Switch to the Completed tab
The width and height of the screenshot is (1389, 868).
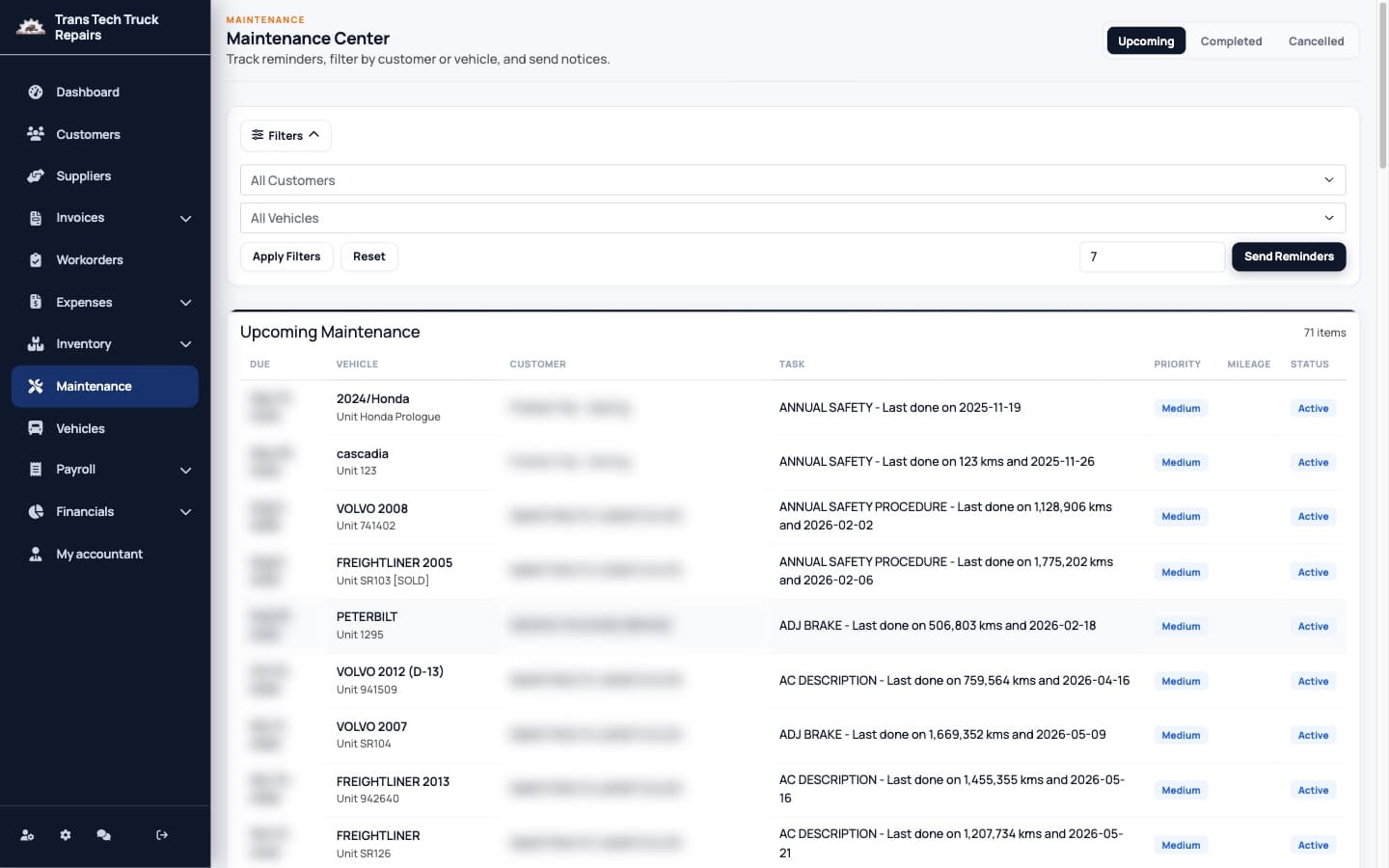pos(1231,41)
